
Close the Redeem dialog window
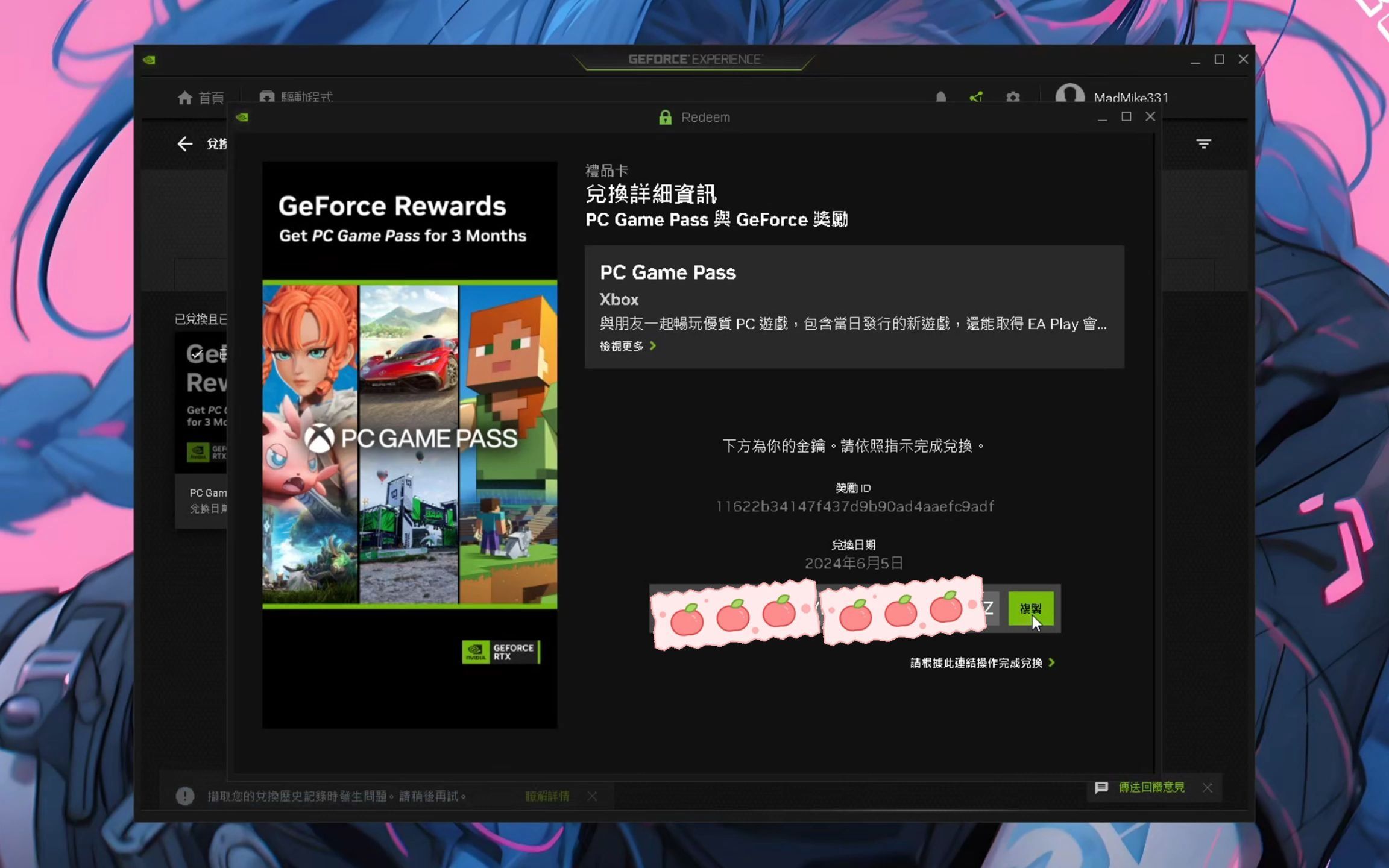[1150, 116]
